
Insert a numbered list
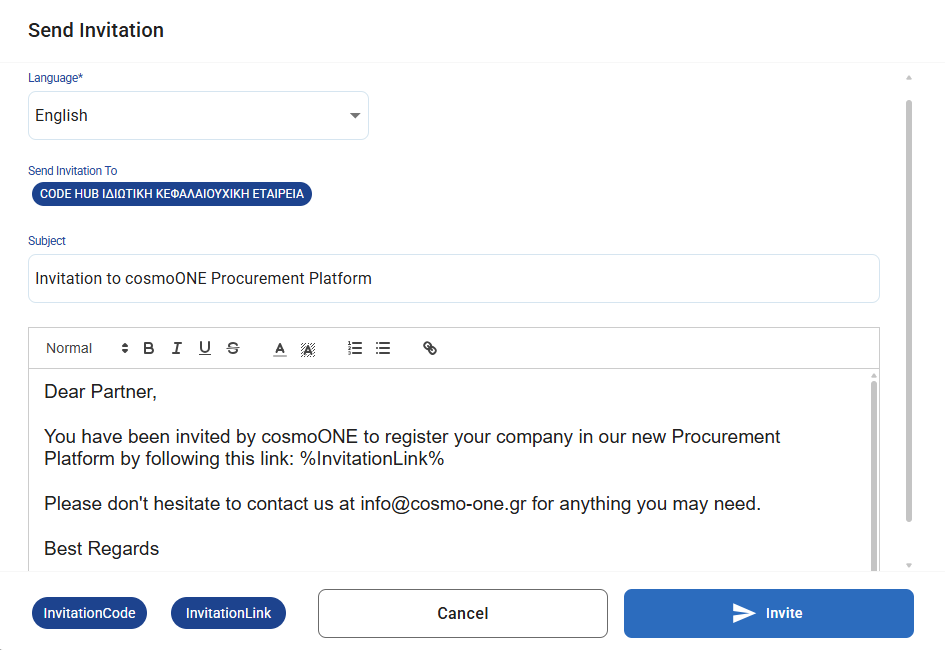pyautogui.click(x=355, y=348)
